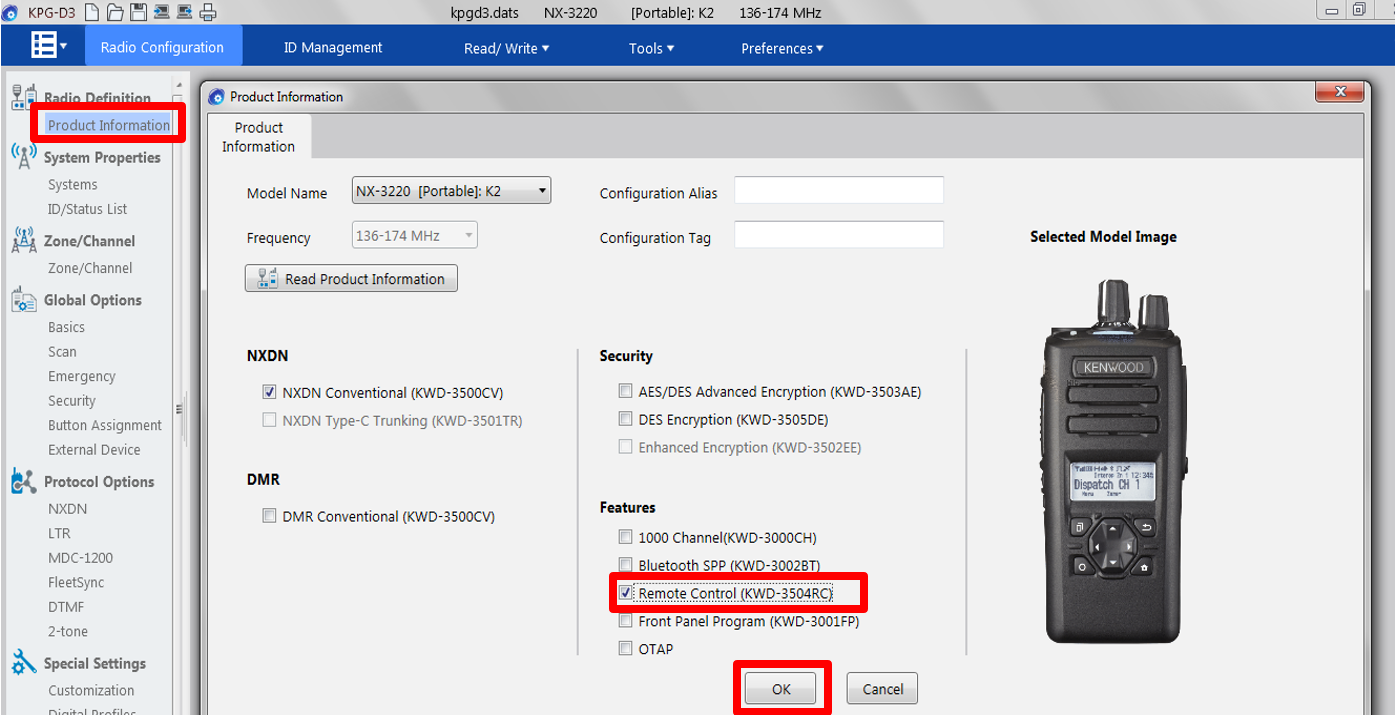This screenshot has height=715, width=1395.
Task: Enable DMR Conventional (KWD-3500CV) checkbox
Action: (269, 516)
